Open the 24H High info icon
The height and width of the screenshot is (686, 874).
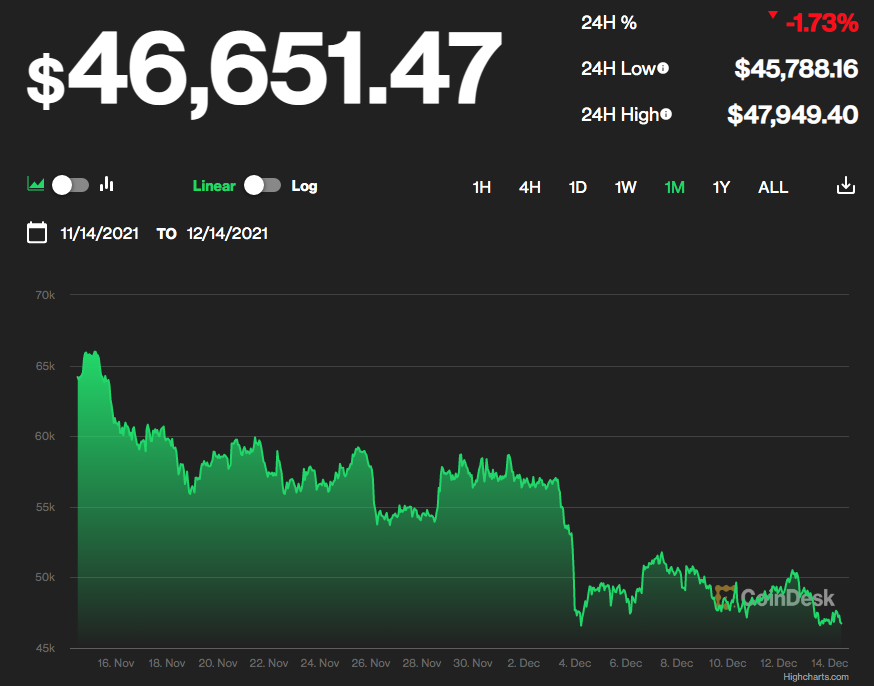pos(666,115)
